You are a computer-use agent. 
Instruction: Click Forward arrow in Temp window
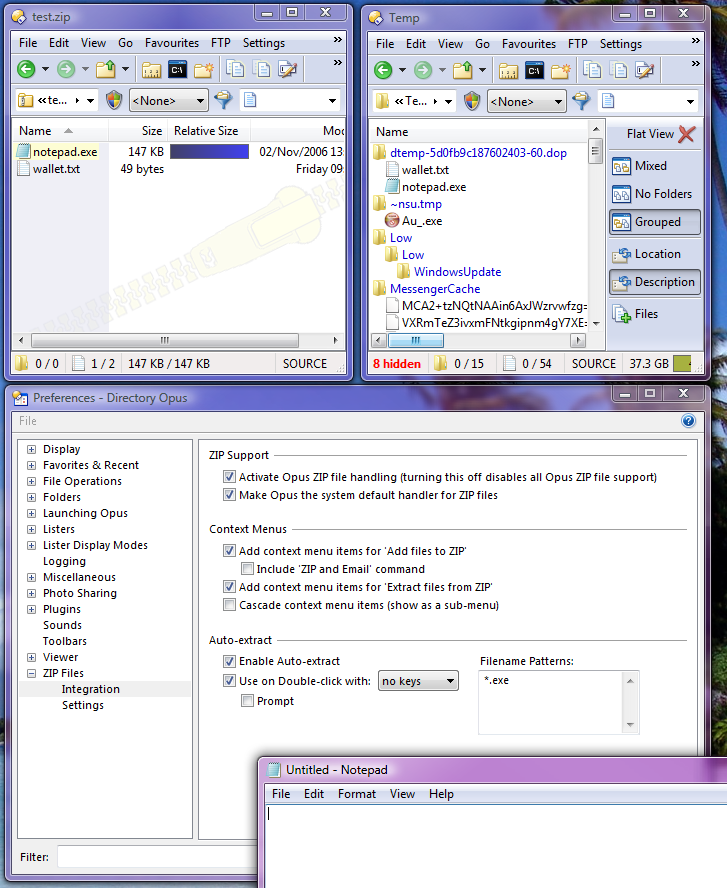click(x=423, y=70)
